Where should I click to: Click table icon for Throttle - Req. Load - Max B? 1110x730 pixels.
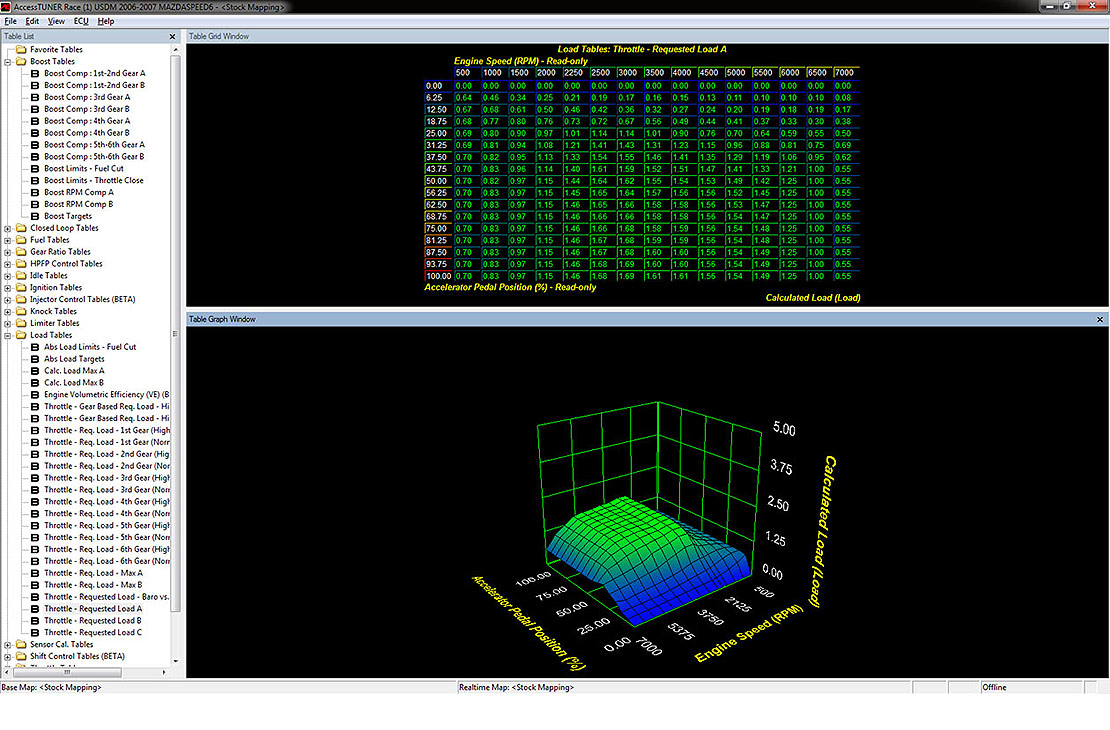pyautogui.click(x=35, y=585)
